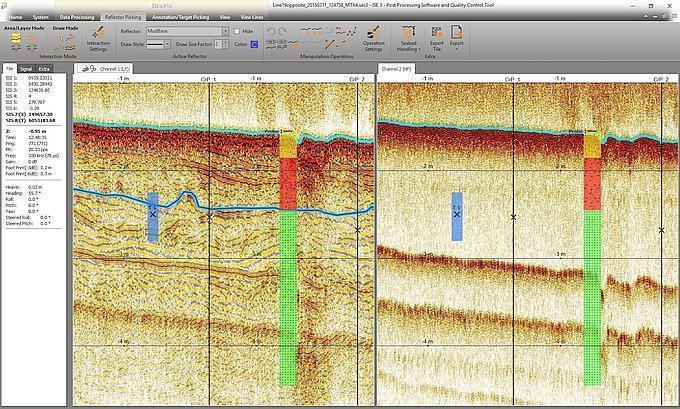680x409 pixels.
Task: Click the blue reflector Color swatch
Action: coord(255,44)
